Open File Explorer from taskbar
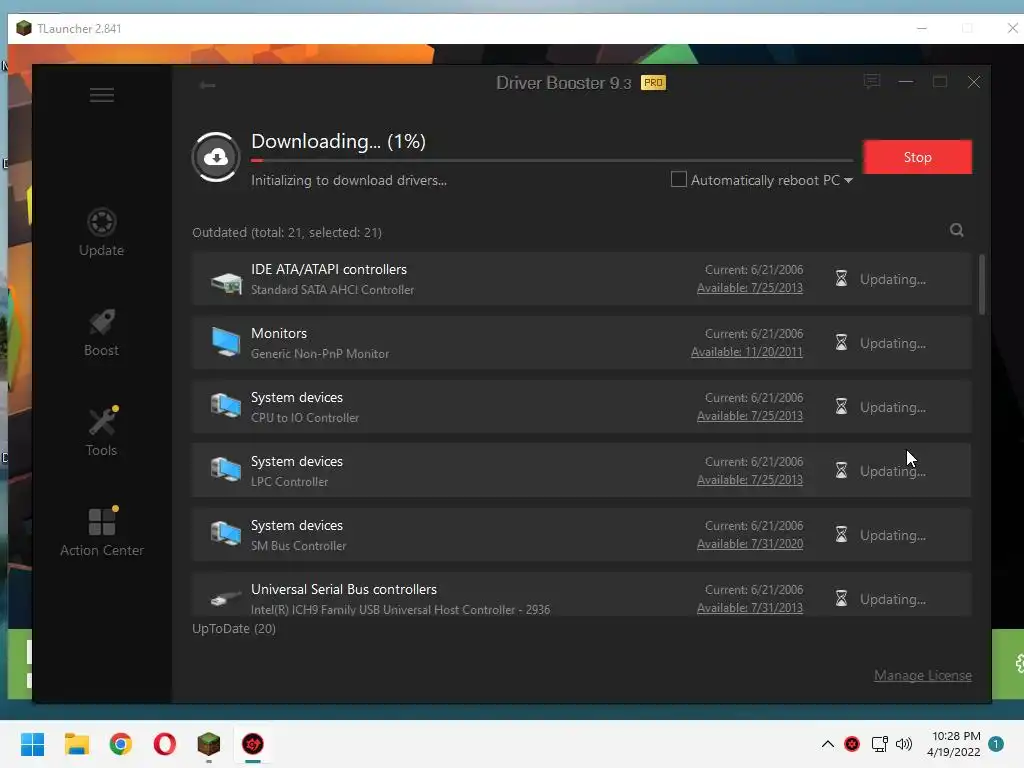Viewport: 1024px width, 768px height. (x=77, y=744)
